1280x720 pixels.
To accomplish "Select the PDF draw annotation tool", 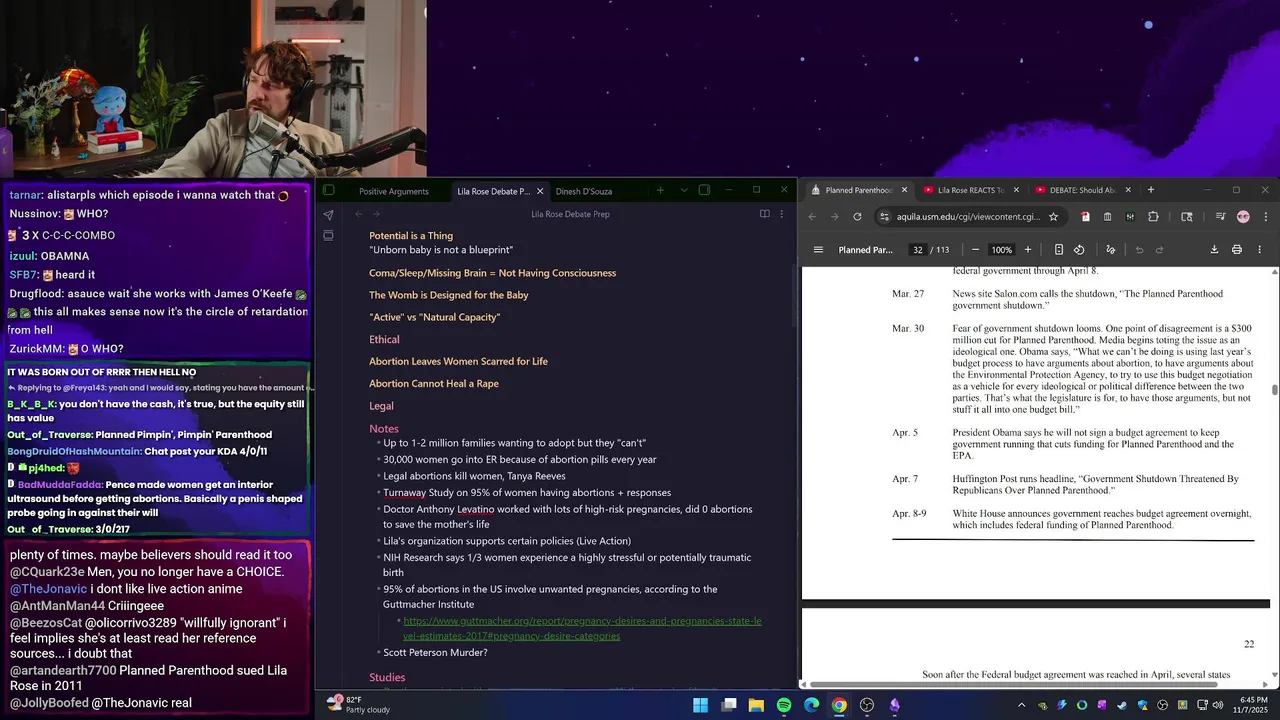I will tap(1110, 250).
